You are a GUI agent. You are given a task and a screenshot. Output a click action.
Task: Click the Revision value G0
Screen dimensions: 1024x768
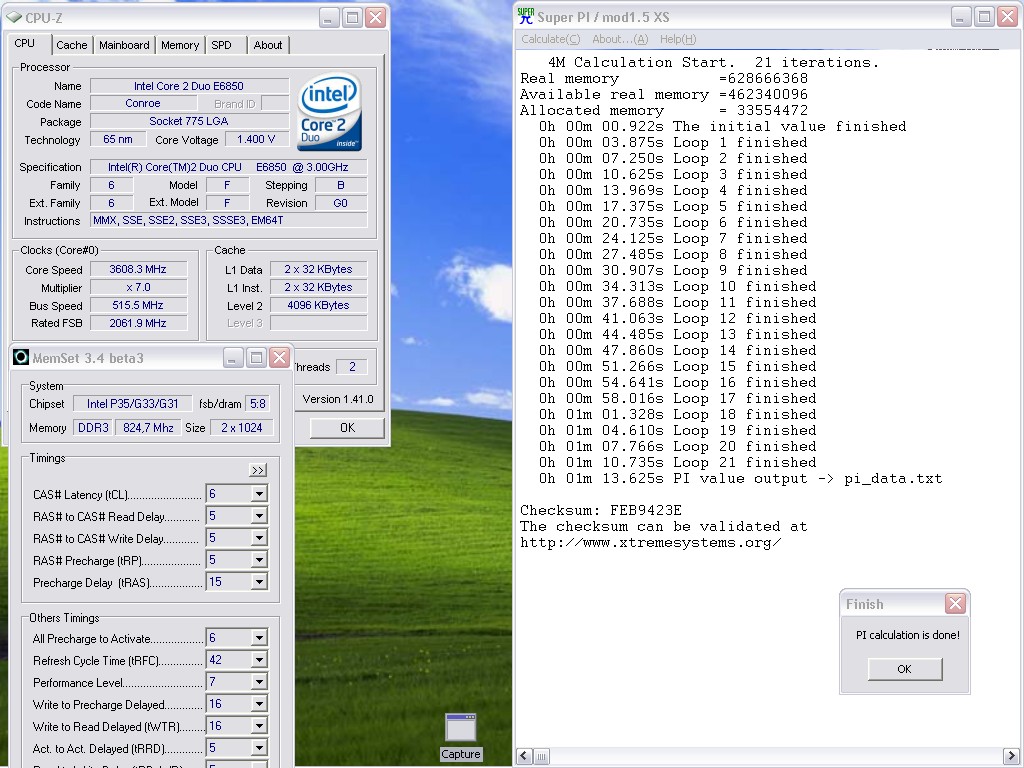coord(341,203)
